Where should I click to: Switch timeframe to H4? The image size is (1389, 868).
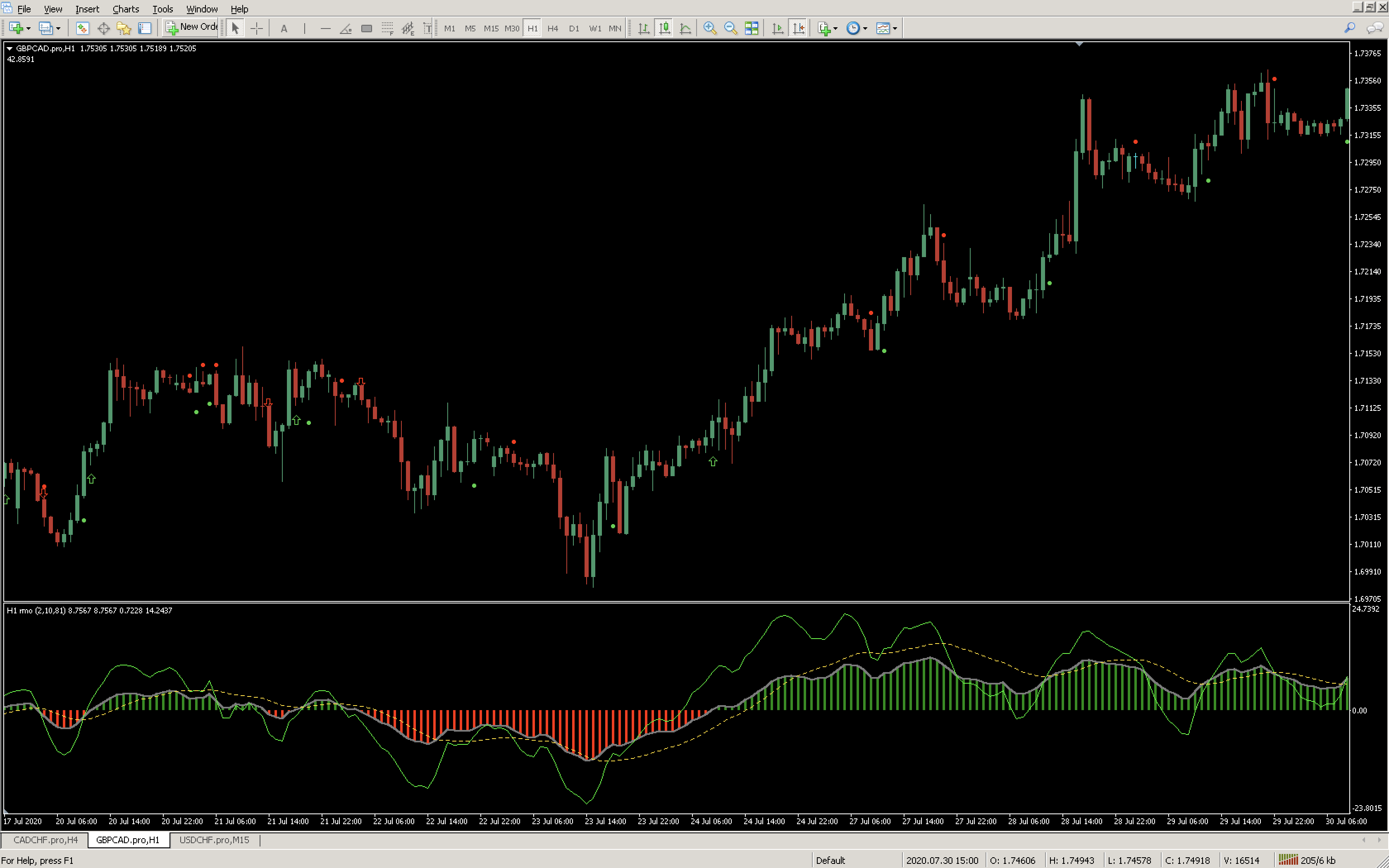pyautogui.click(x=552, y=28)
